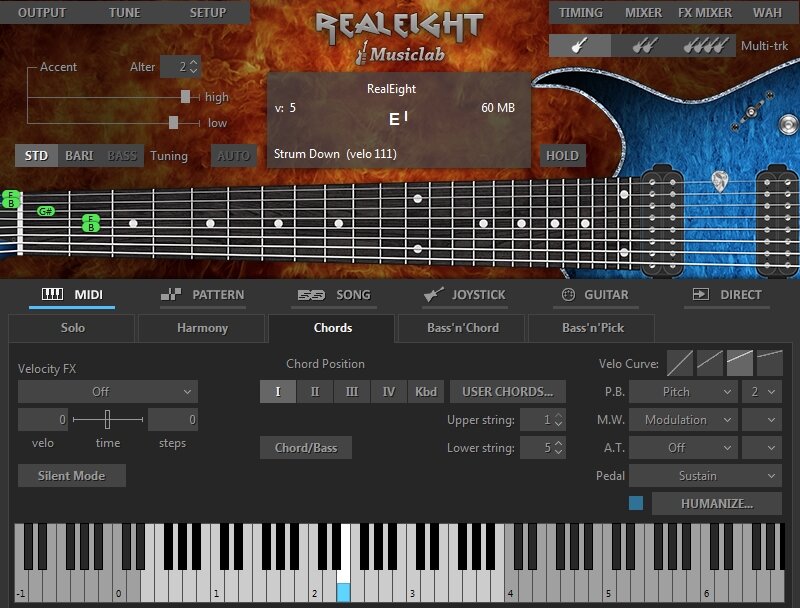Switch to the Solo tab

(72, 328)
